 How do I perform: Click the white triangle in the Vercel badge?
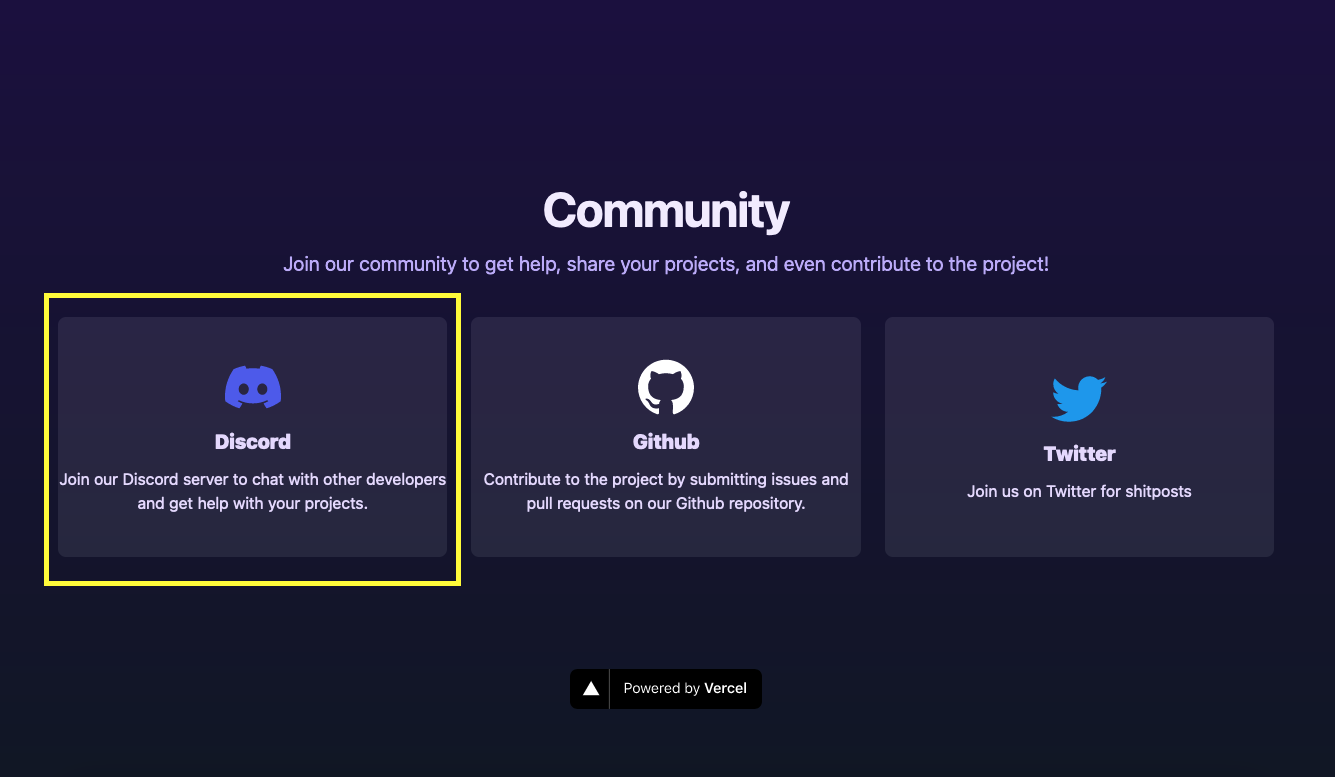pyautogui.click(x=590, y=688)
